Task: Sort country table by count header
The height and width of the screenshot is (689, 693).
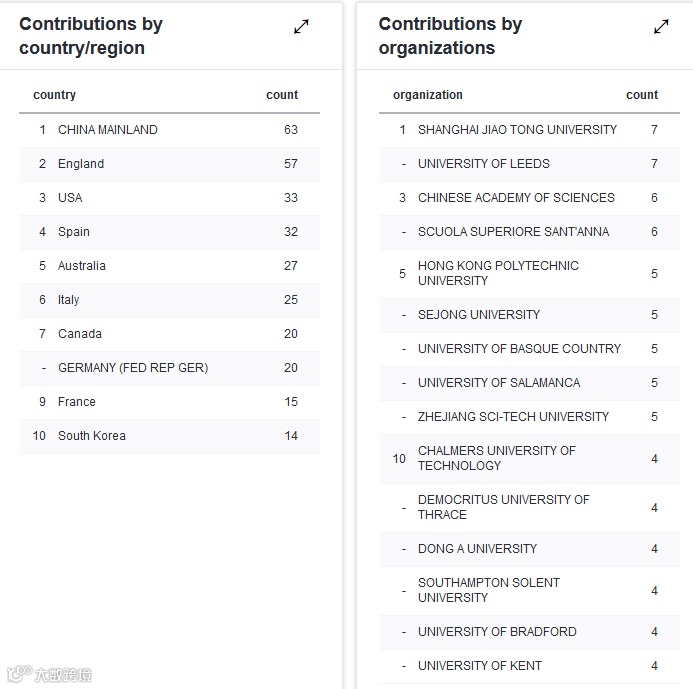Action: 282,95
